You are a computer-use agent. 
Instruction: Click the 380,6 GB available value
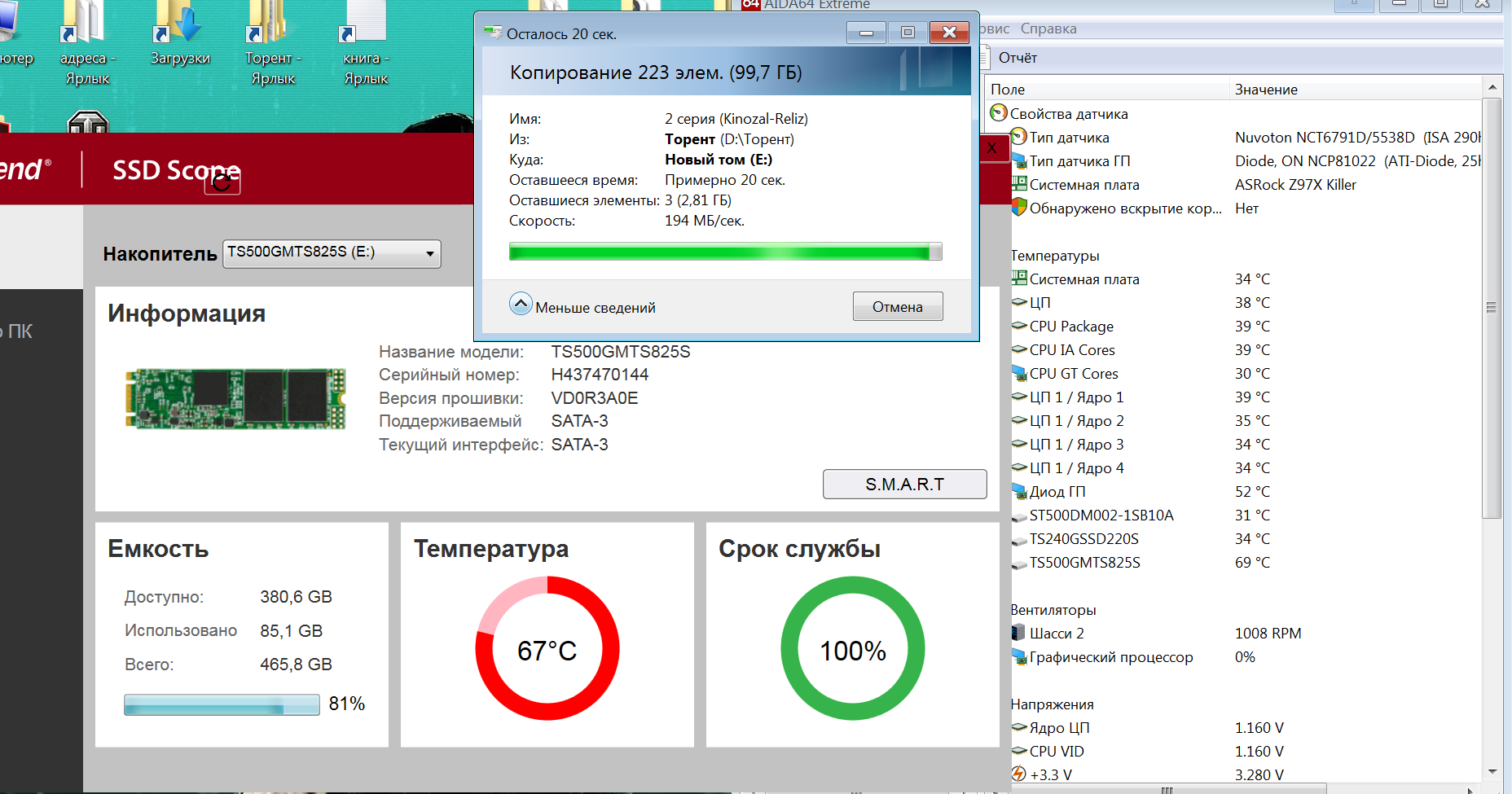tap(296, 597)
